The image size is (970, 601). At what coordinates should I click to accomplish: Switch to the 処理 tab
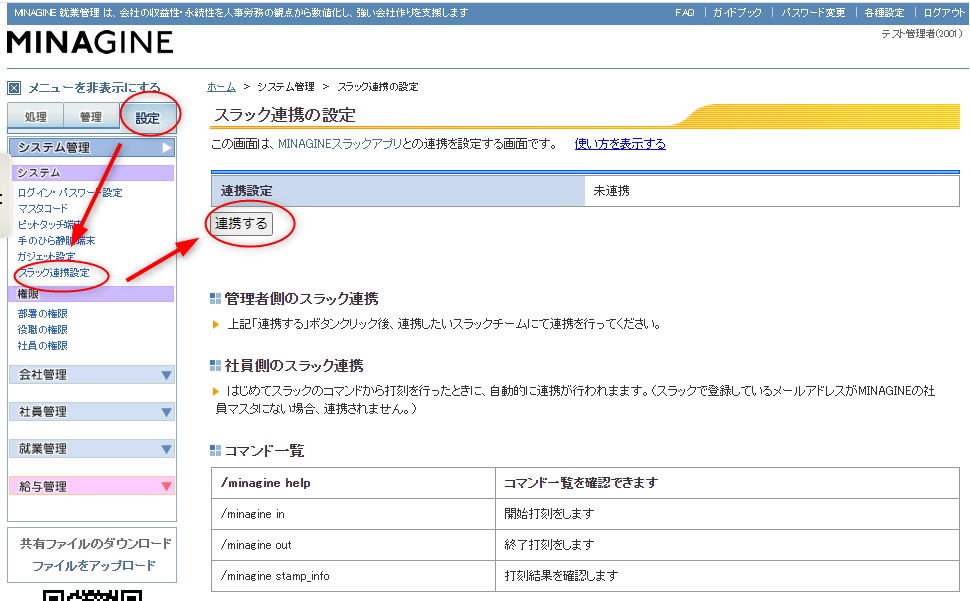click(35, 116)
